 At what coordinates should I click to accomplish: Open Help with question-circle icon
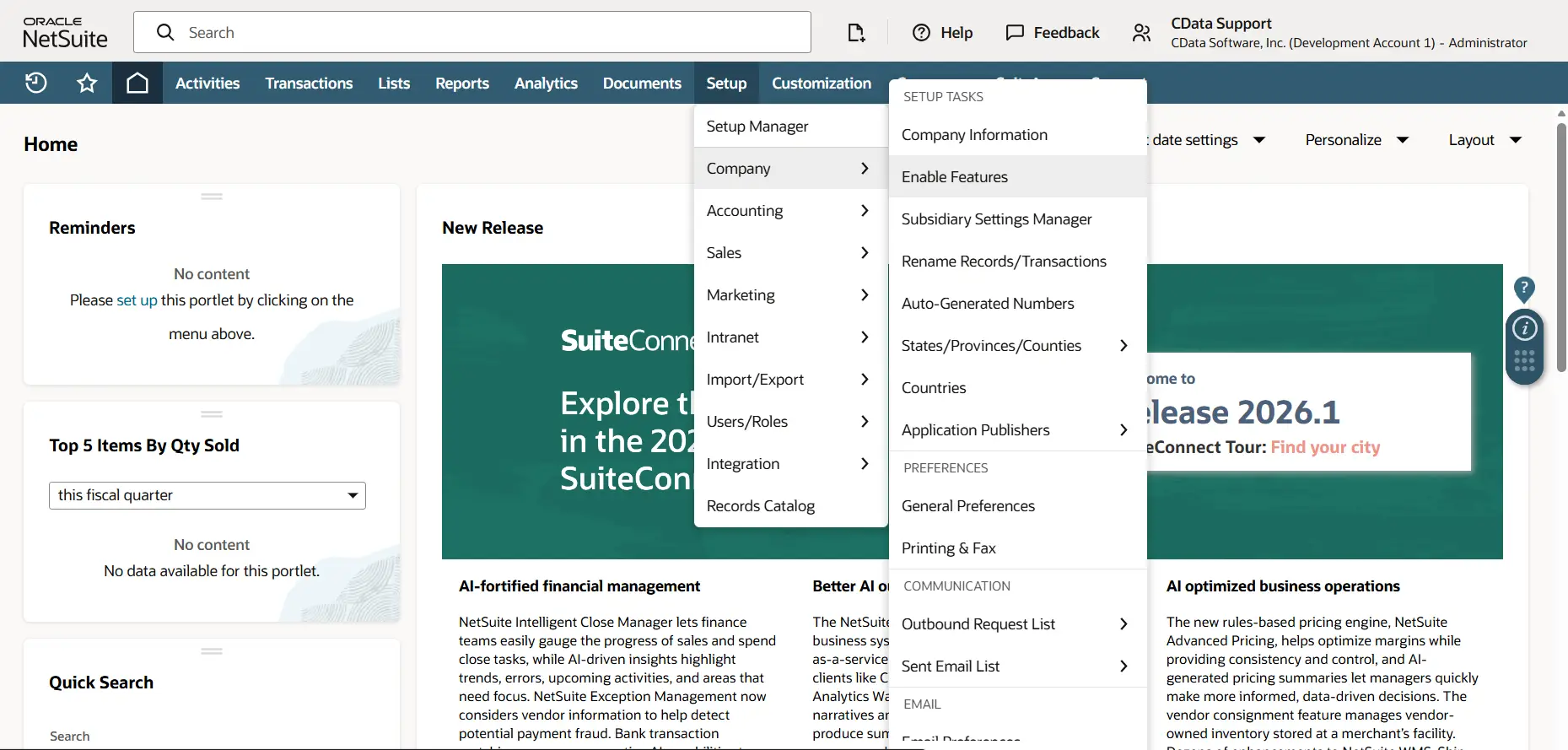[921, 33]
